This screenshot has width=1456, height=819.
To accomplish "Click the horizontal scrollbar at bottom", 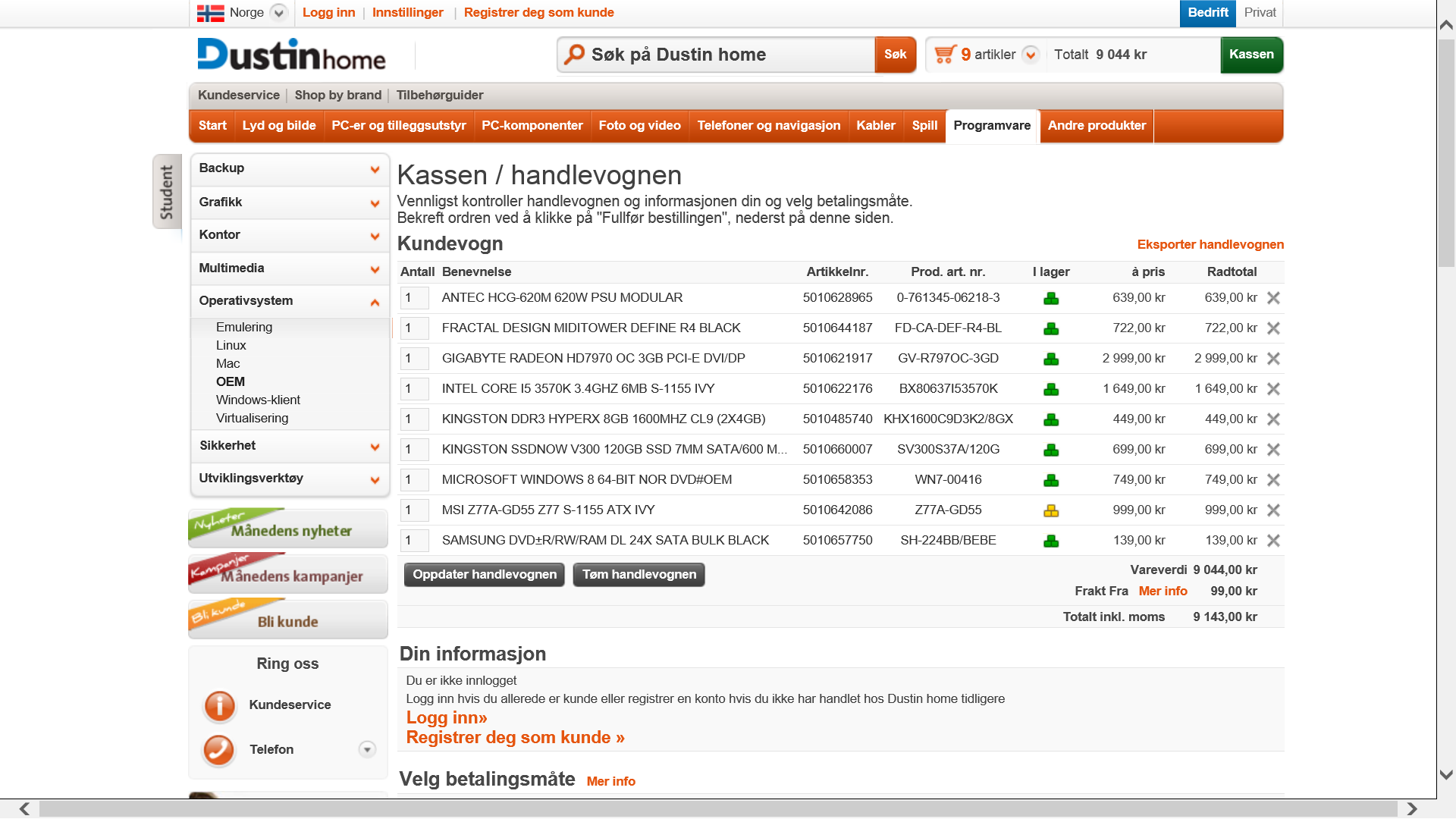I will click(x=718, y=808).
